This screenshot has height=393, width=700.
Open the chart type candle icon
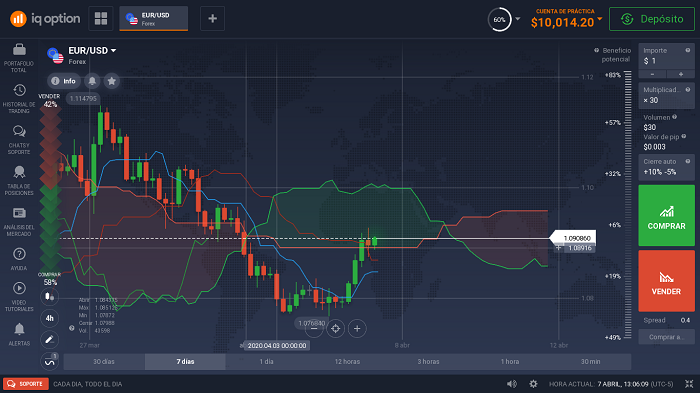50,297
